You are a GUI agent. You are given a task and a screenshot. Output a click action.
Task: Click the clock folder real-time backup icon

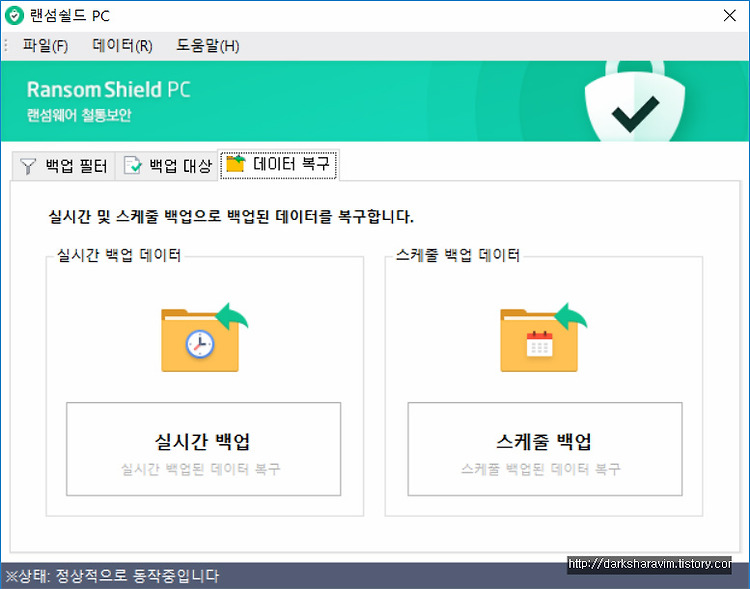pyautogui.click(x=204, y=337)
